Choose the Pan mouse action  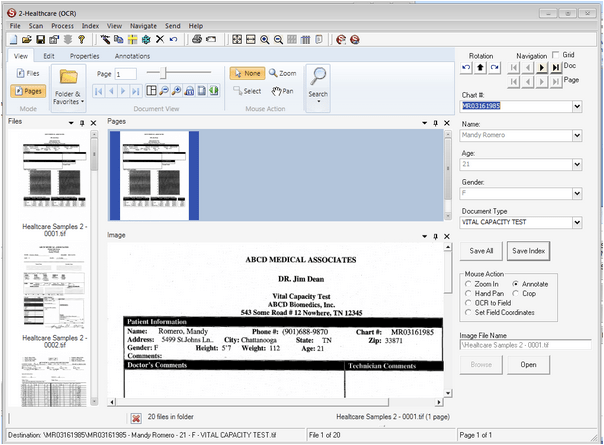pyautogui.click(x=282, y=91)
